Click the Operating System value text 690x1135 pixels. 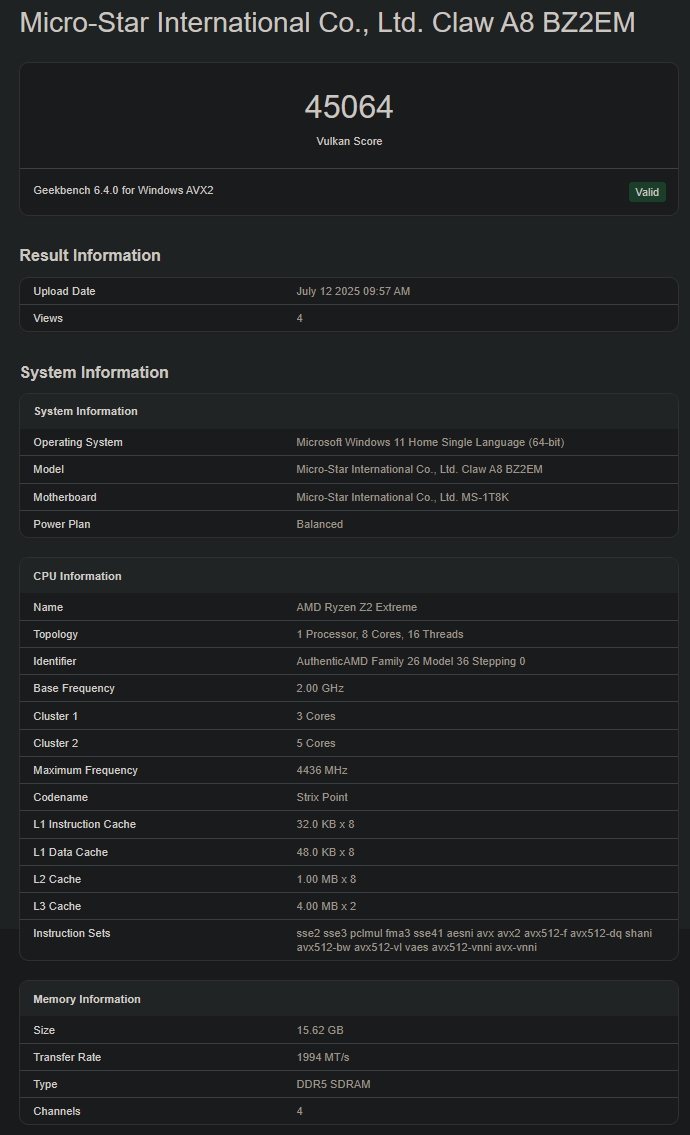coord(430,442)
